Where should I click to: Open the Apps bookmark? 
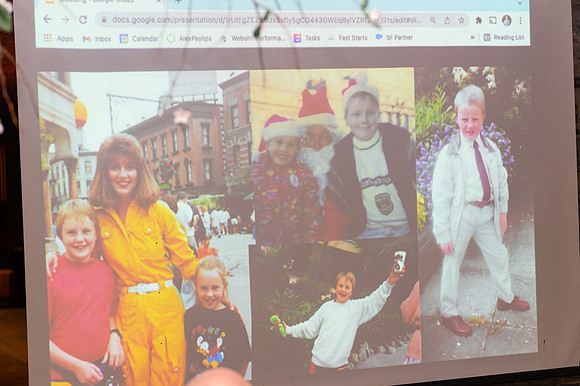[x=58, y=38]
